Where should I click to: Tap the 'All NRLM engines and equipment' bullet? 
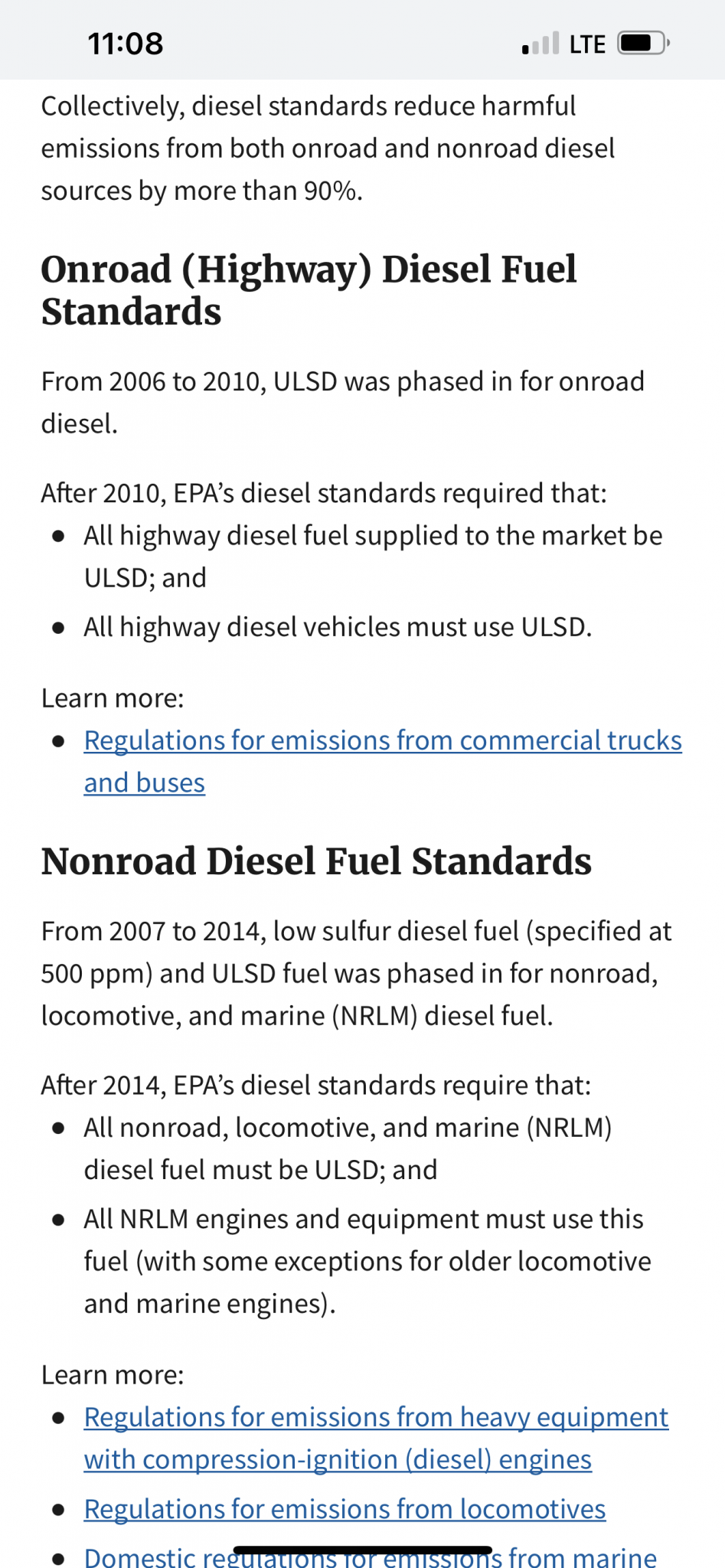point(367,1261)
